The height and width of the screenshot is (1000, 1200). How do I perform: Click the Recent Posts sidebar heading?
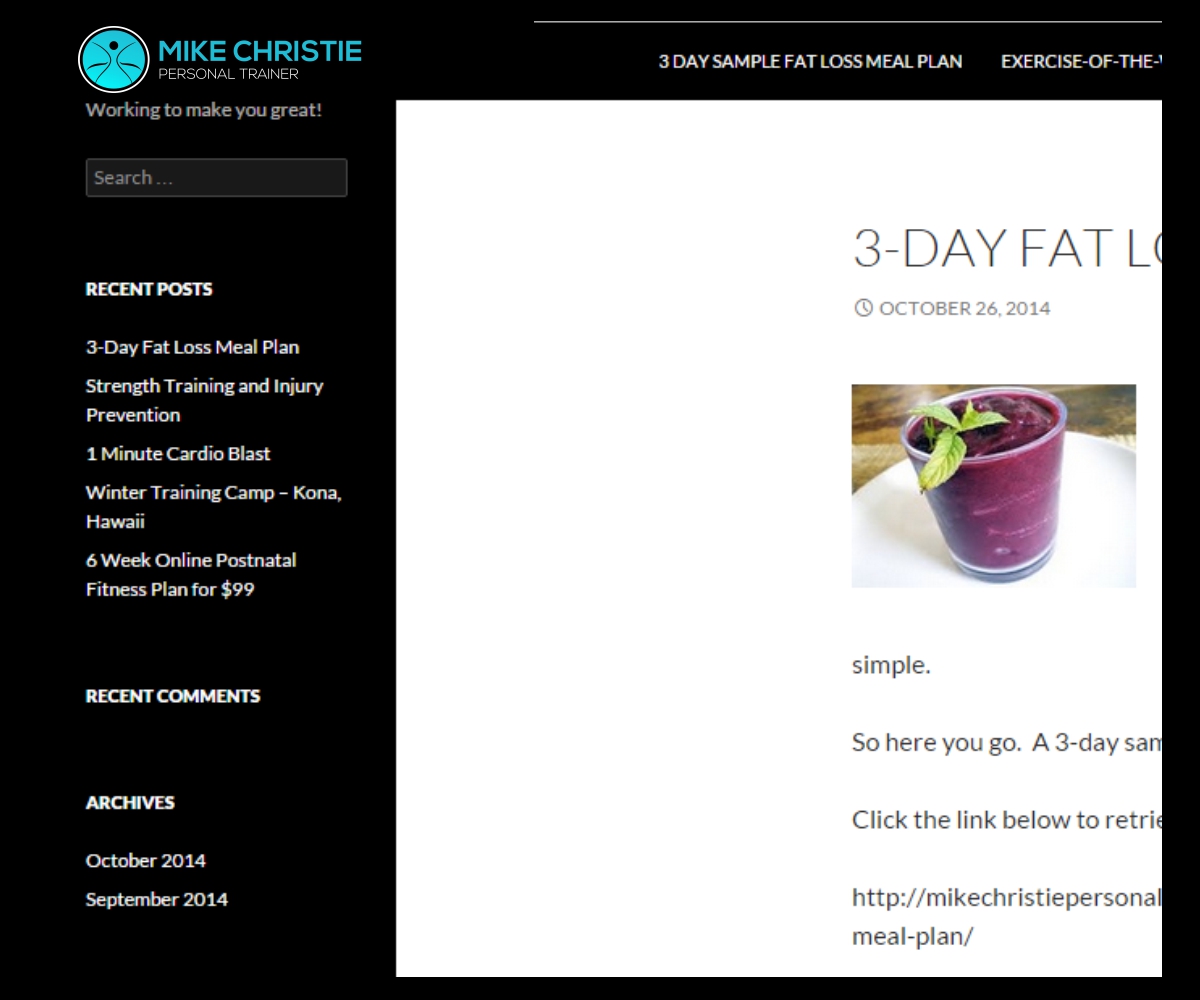149,289
